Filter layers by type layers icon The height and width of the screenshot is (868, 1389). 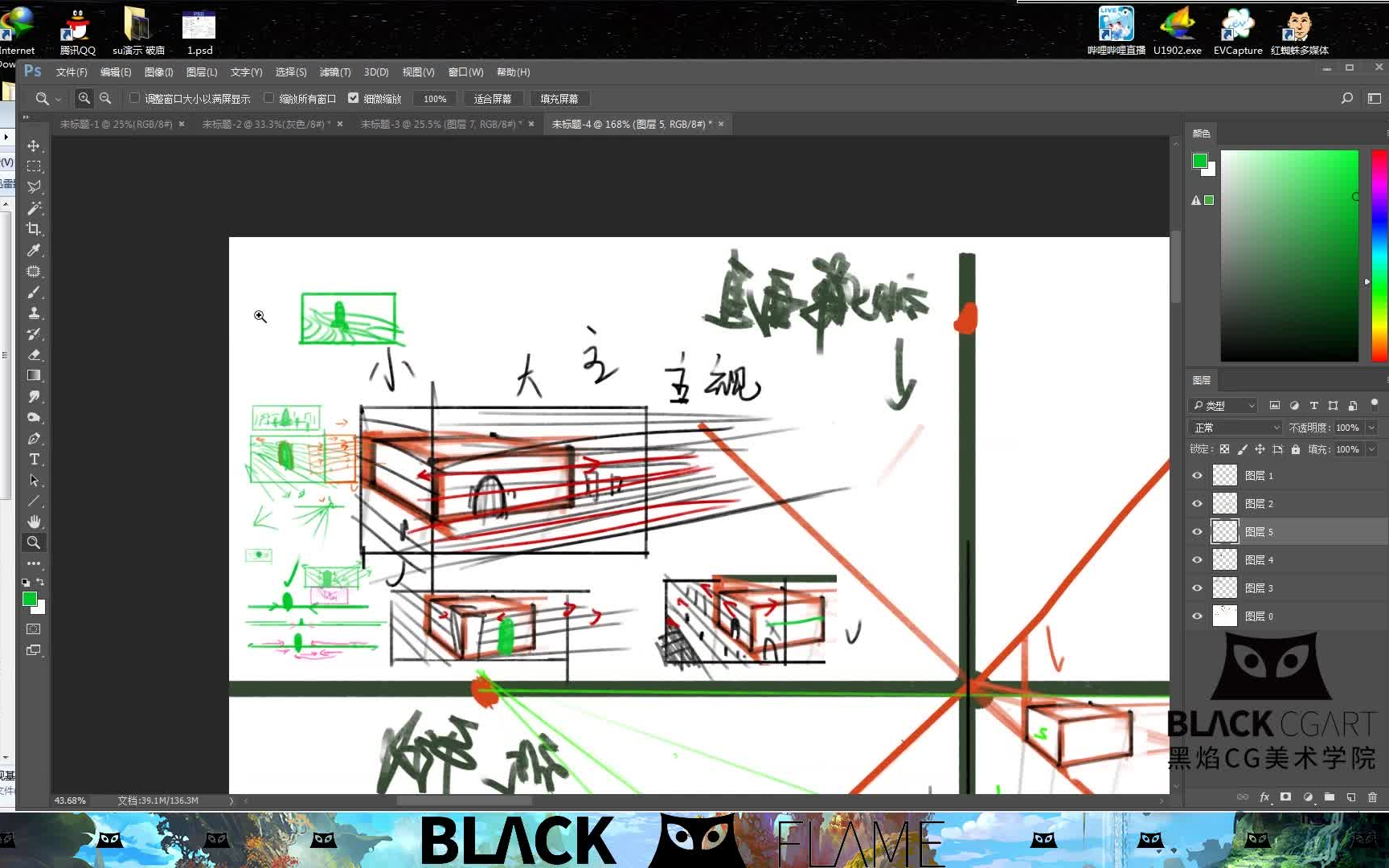point(1313,405)
